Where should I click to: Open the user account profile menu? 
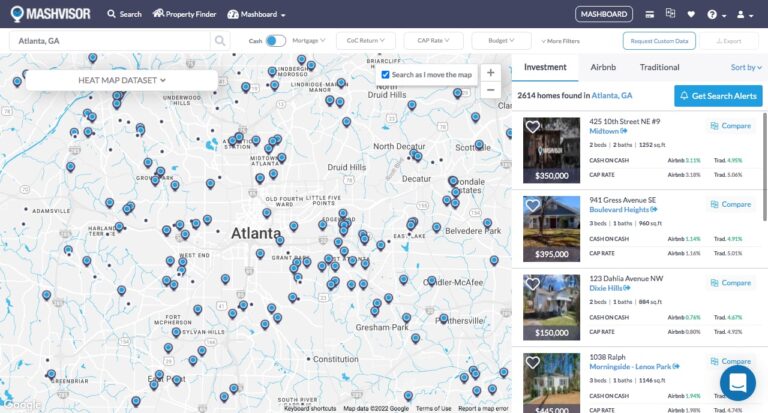coord(744,15)
